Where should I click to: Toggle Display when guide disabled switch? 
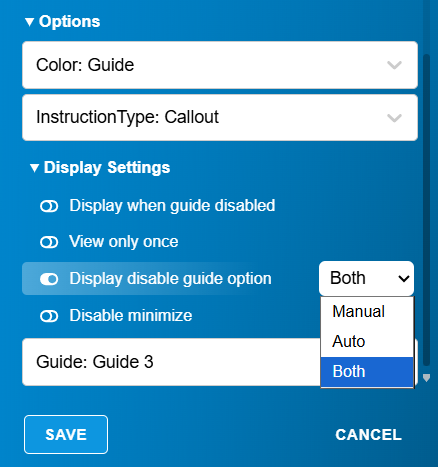click(x=49, y=206)
